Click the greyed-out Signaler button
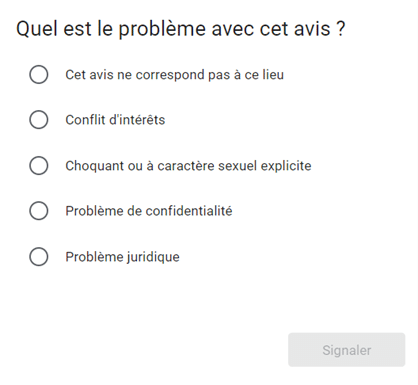418x385 pixels. [x=347, y=350]
